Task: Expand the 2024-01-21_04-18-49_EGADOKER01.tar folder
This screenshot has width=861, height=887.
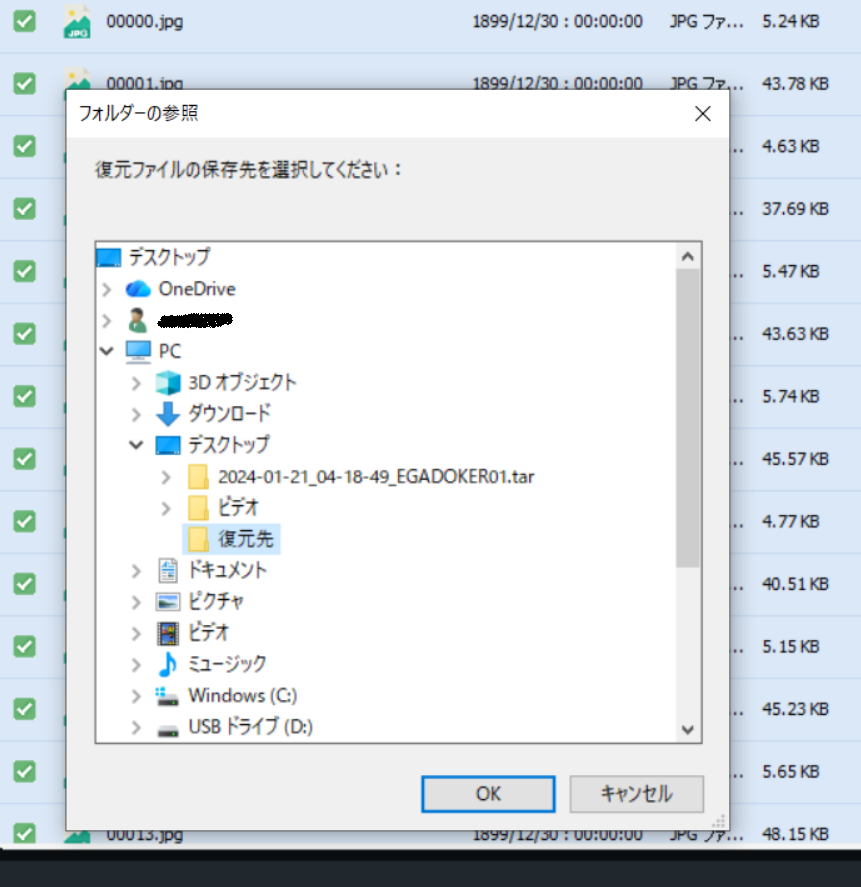Action: tap(166, 477)
